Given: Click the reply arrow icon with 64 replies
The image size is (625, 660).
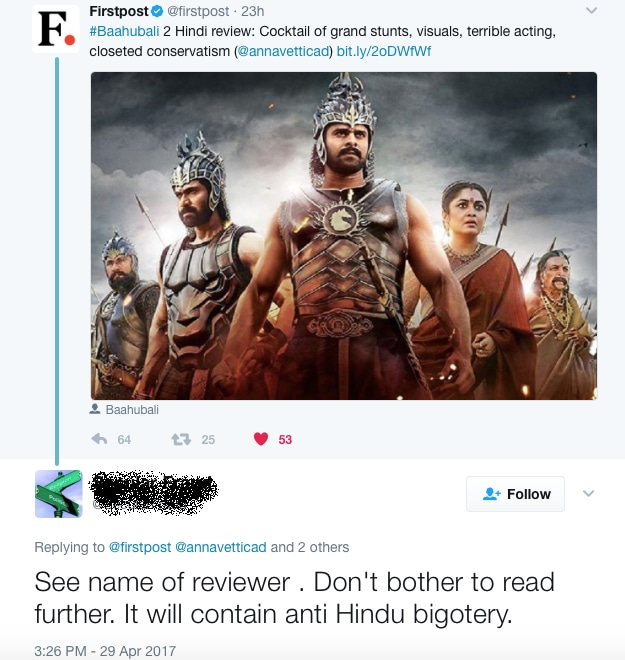Looking at the screenshot, I should (99, 439).
